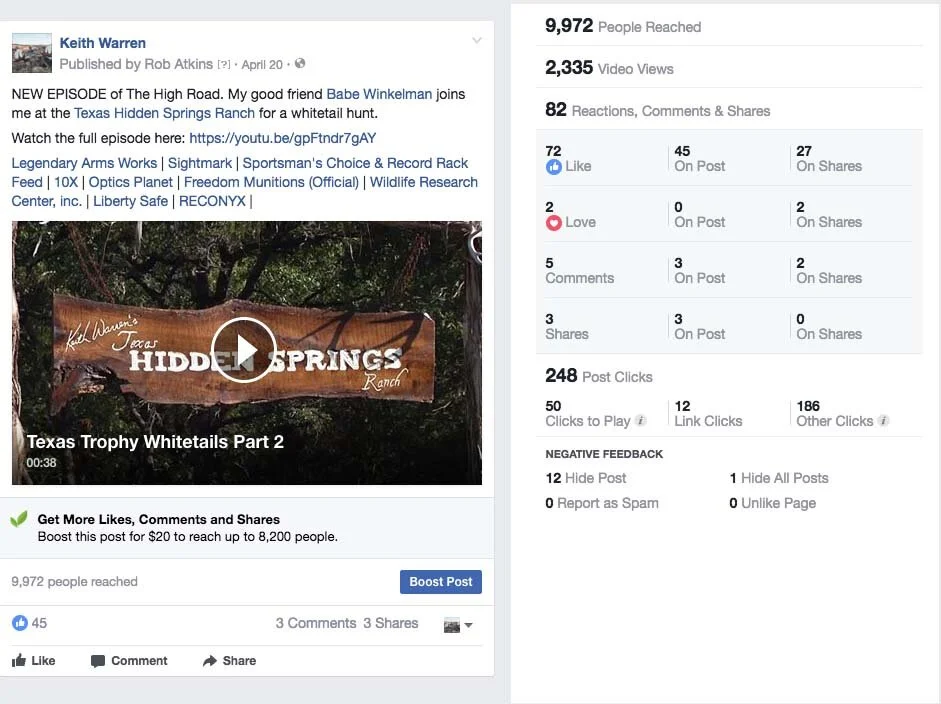Click the [?] help marker beside Rob Atkins

point(224,64)
